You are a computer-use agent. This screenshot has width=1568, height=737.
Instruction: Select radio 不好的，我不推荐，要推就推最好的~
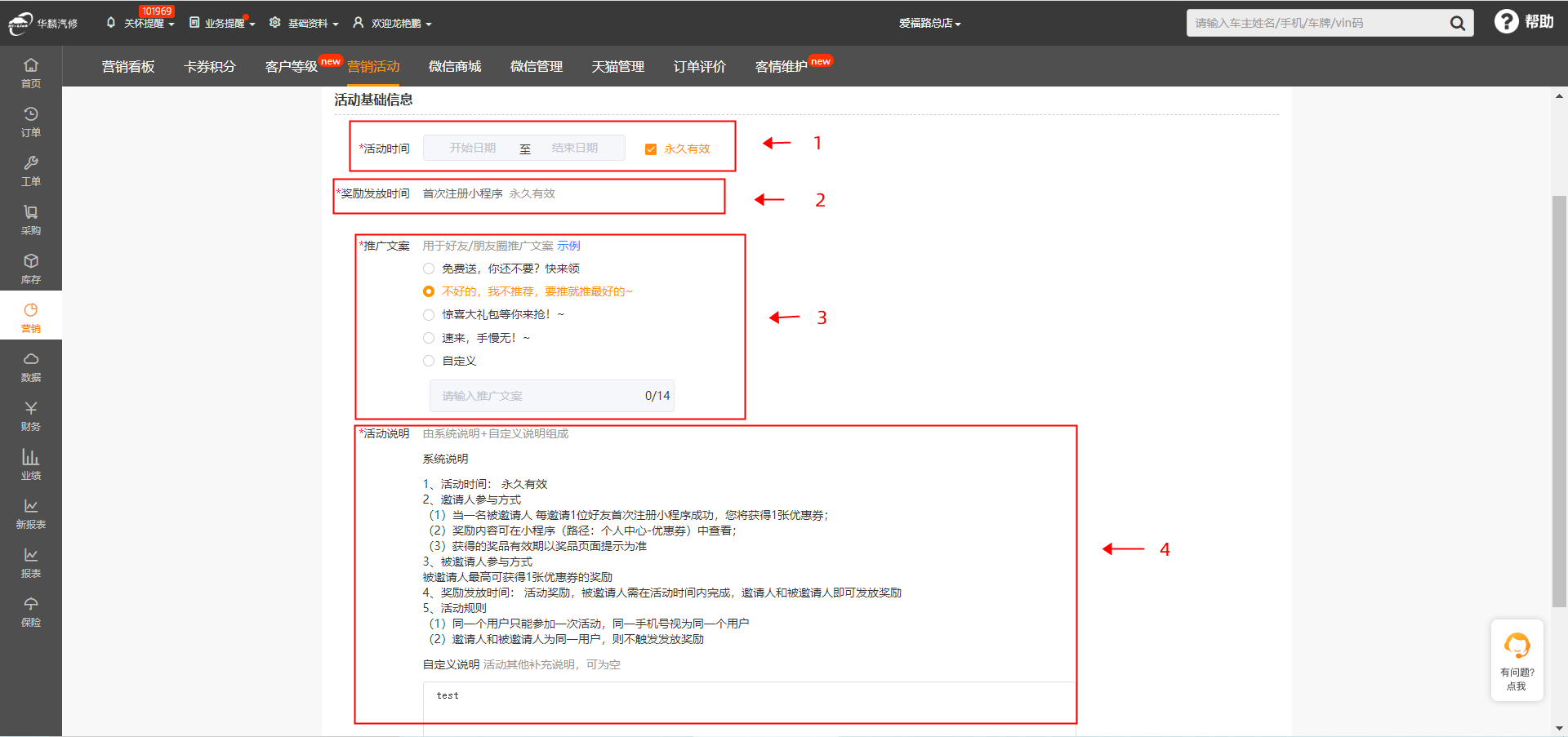coord(429,291)
